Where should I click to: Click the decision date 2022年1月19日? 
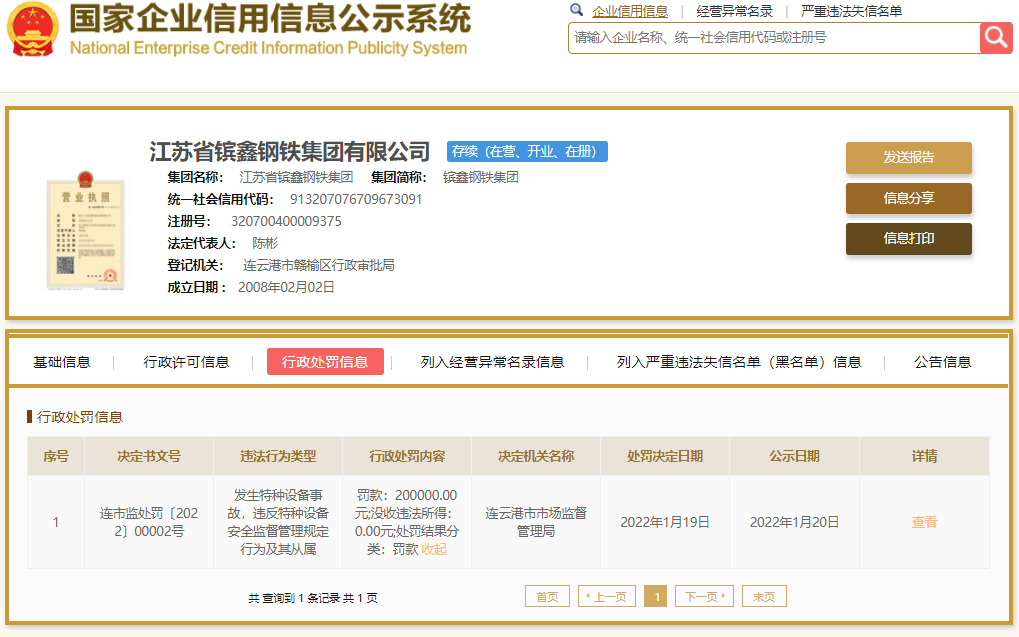665,522
